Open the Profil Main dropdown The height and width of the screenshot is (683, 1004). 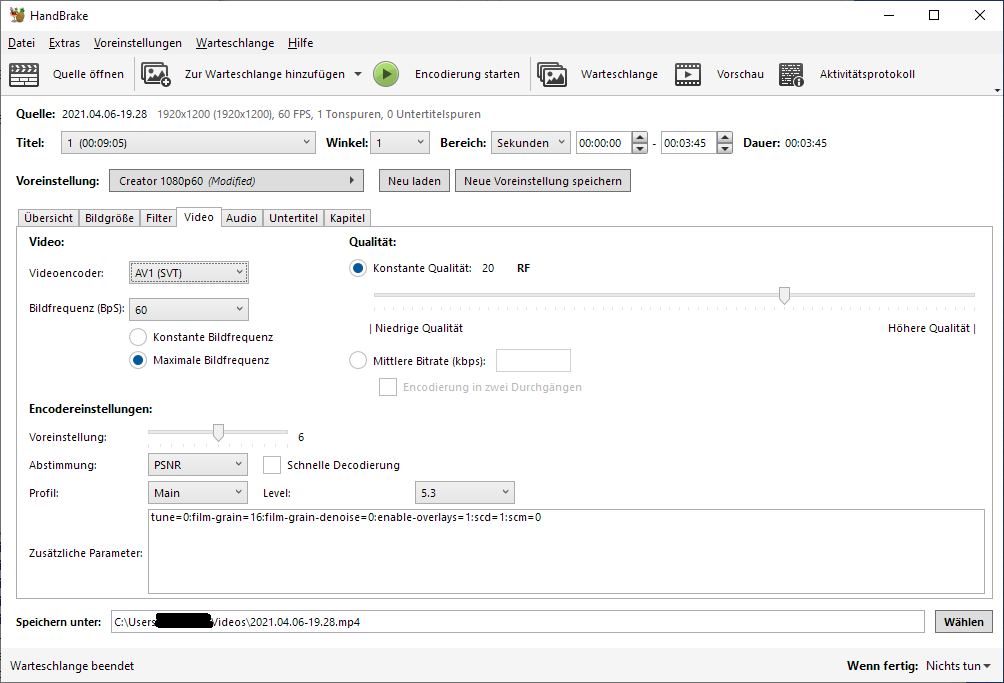pos(197,493)
